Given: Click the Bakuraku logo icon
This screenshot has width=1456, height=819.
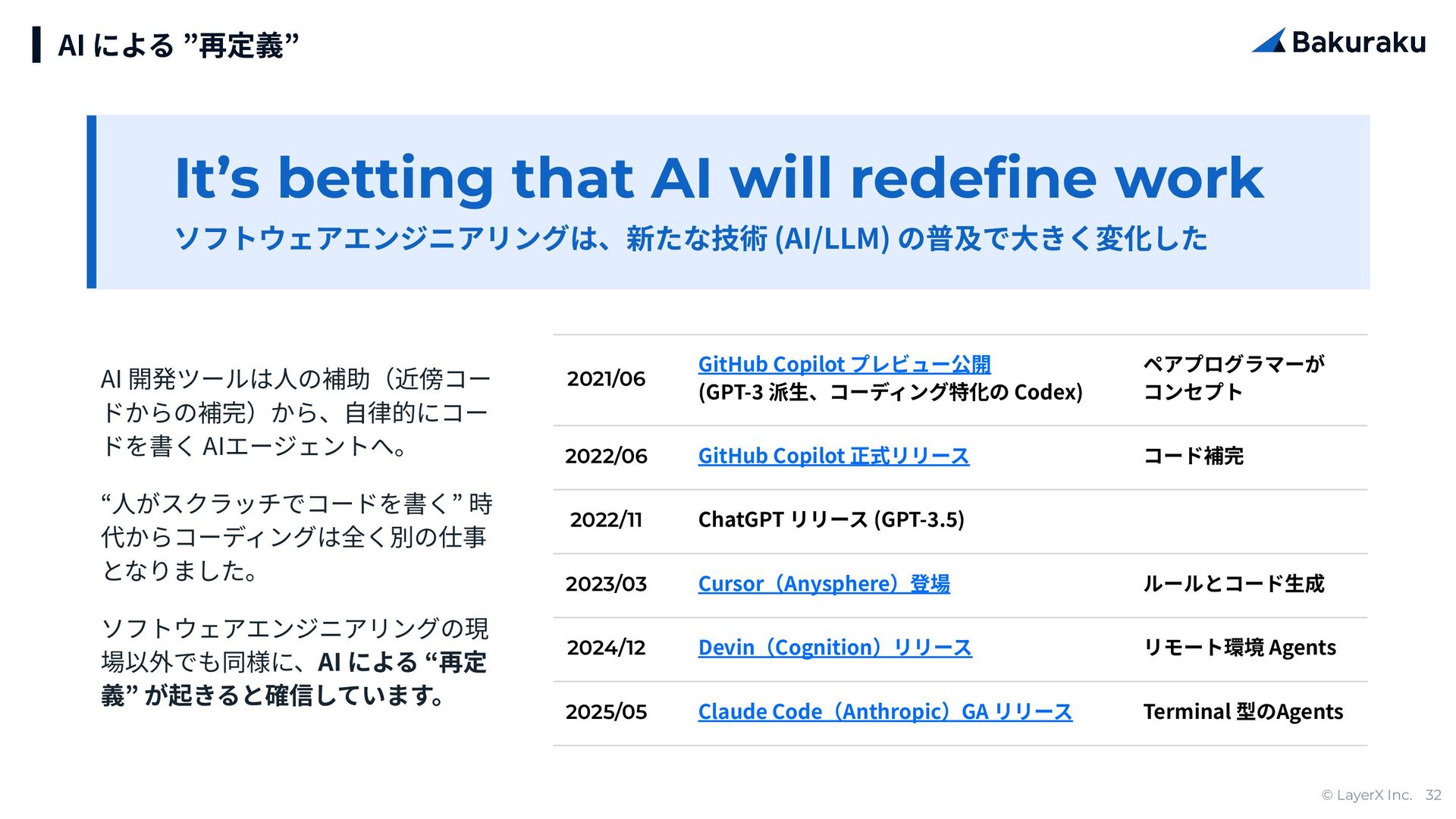Looking at the screenshot, I should coord(1270,42).
